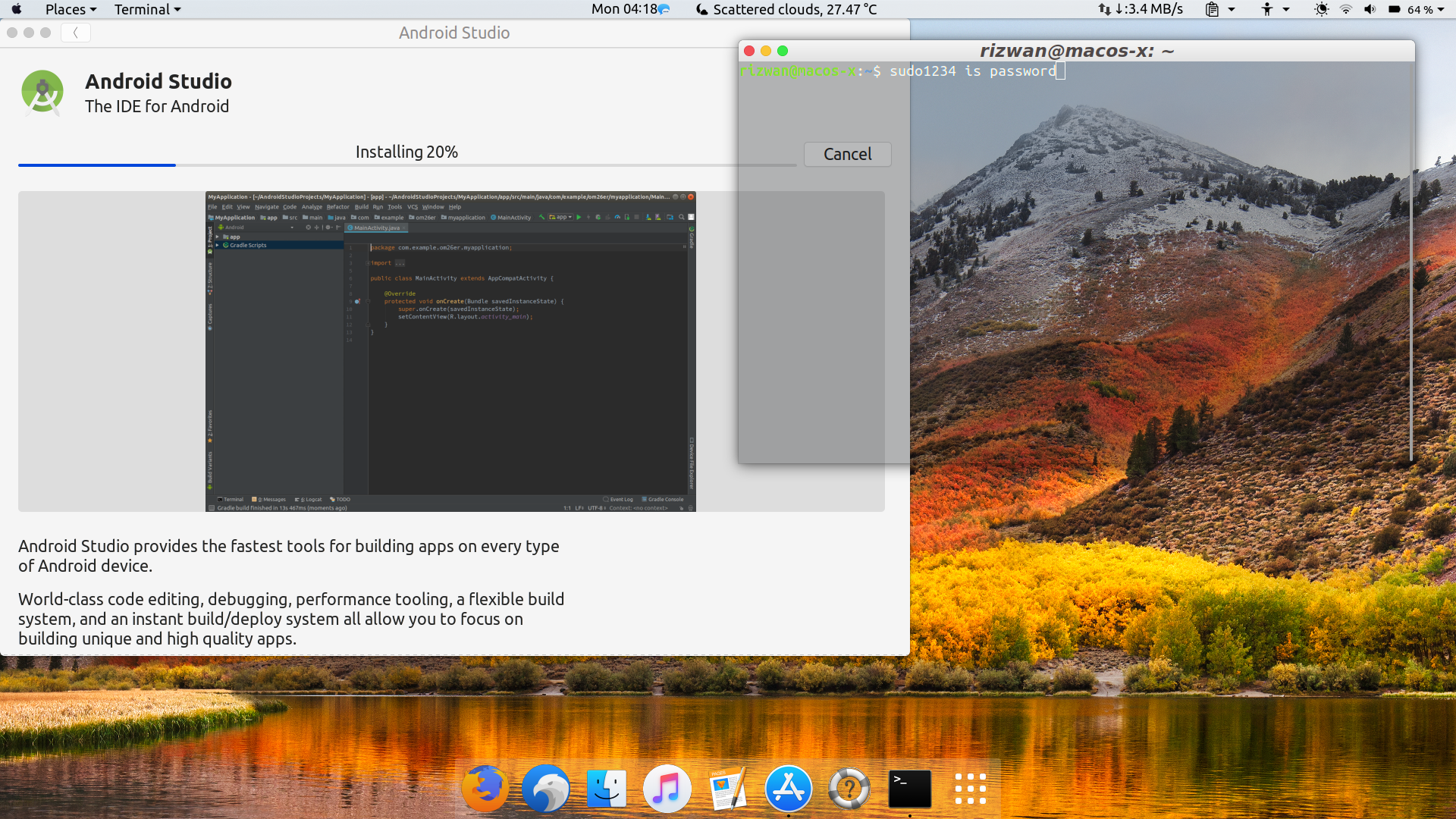Image resolution: width=1456 pixels, height=819 pixels.
Task: Click the green Run button in Android Studio toolbar
Action: (579, 218)
